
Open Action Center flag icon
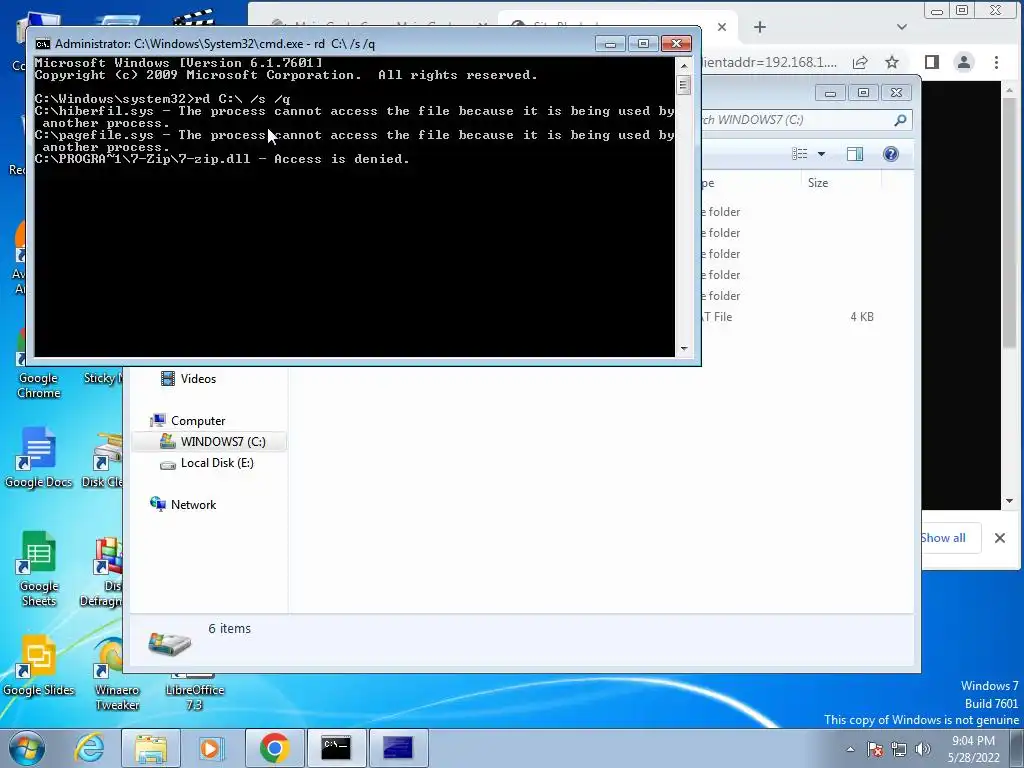click(874, 749)
